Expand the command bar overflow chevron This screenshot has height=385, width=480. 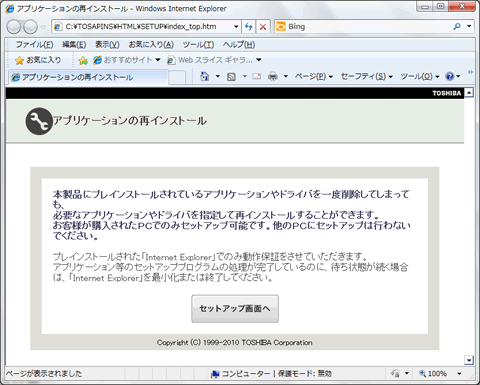470,72
